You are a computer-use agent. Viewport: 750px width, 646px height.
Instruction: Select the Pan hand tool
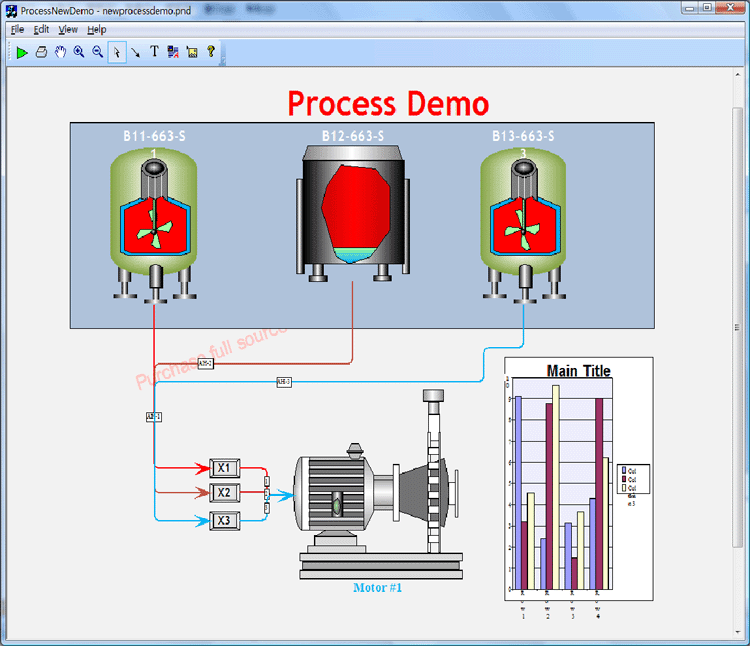coord(60,52)
